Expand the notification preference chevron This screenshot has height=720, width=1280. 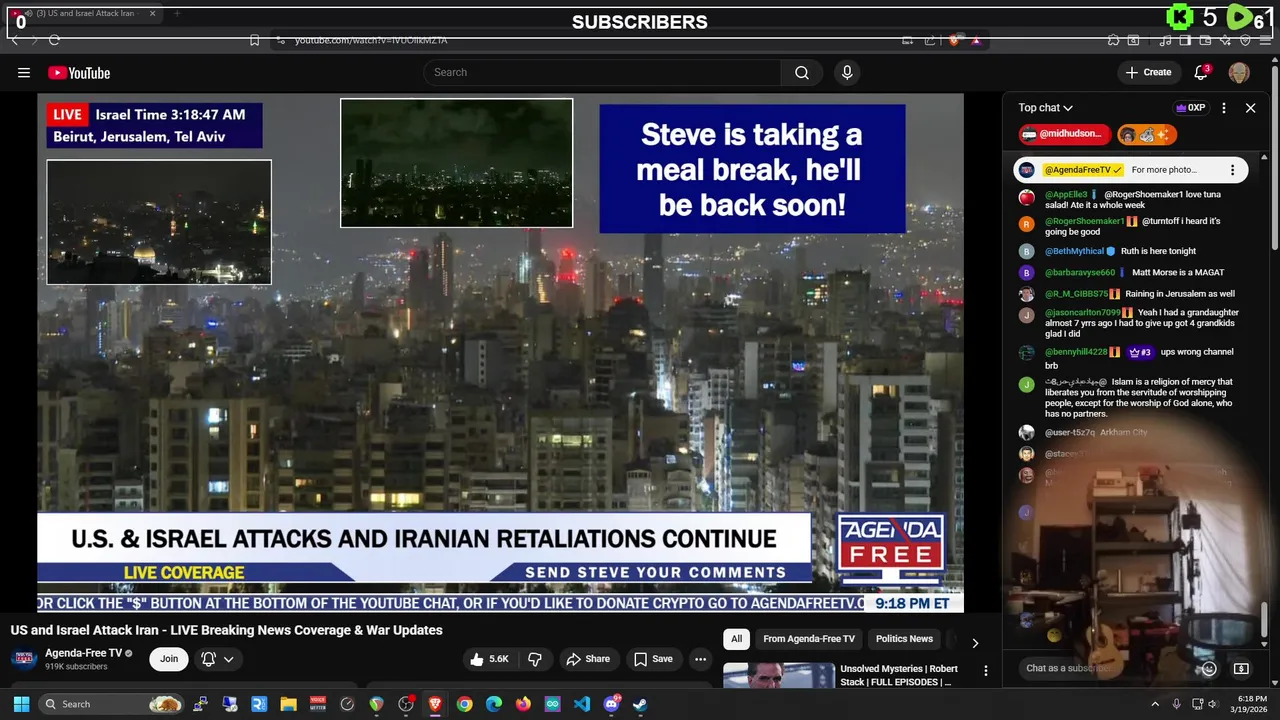click(229, 659)
